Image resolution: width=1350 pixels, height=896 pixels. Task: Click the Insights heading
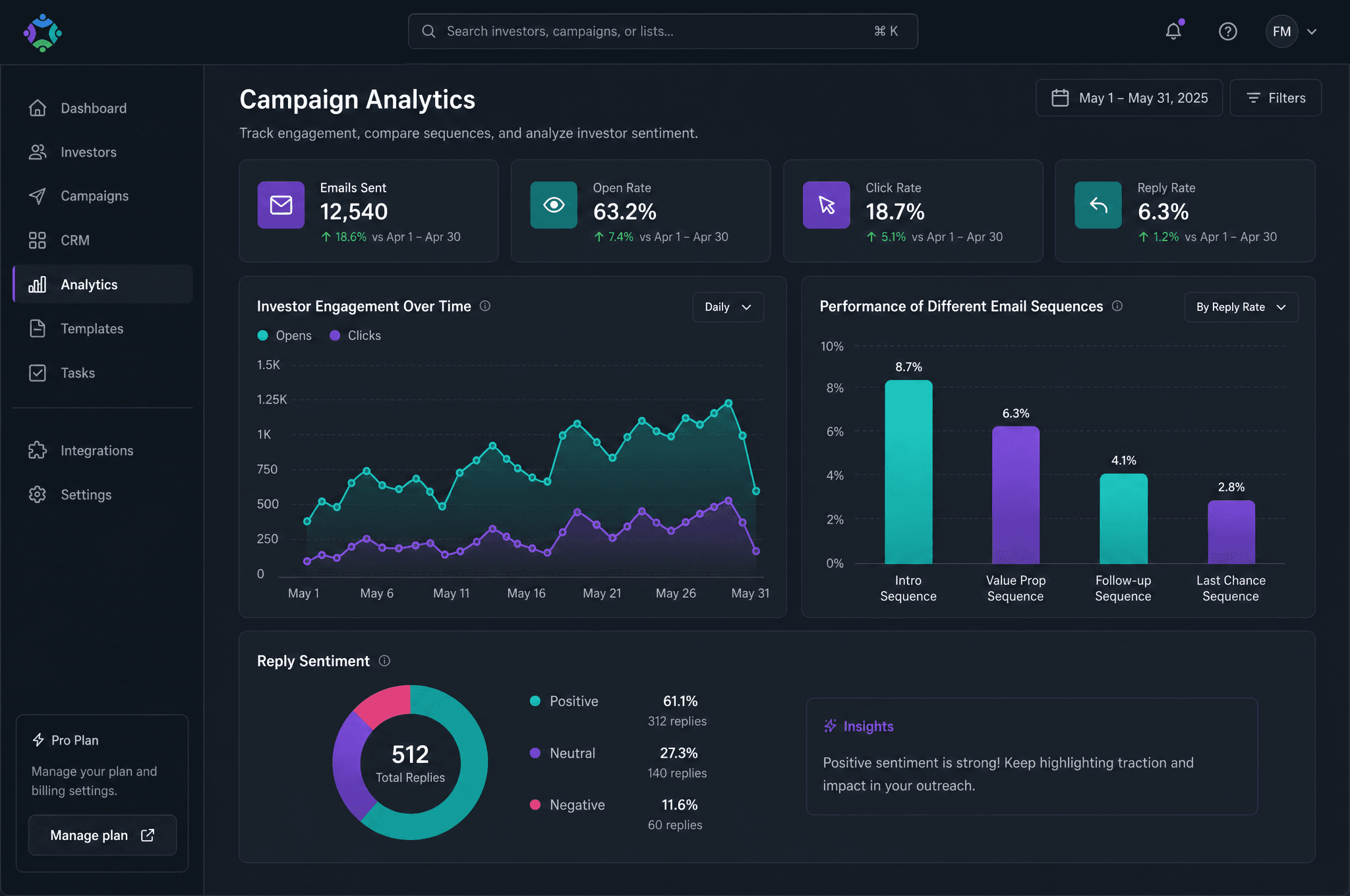click(868, 726)
